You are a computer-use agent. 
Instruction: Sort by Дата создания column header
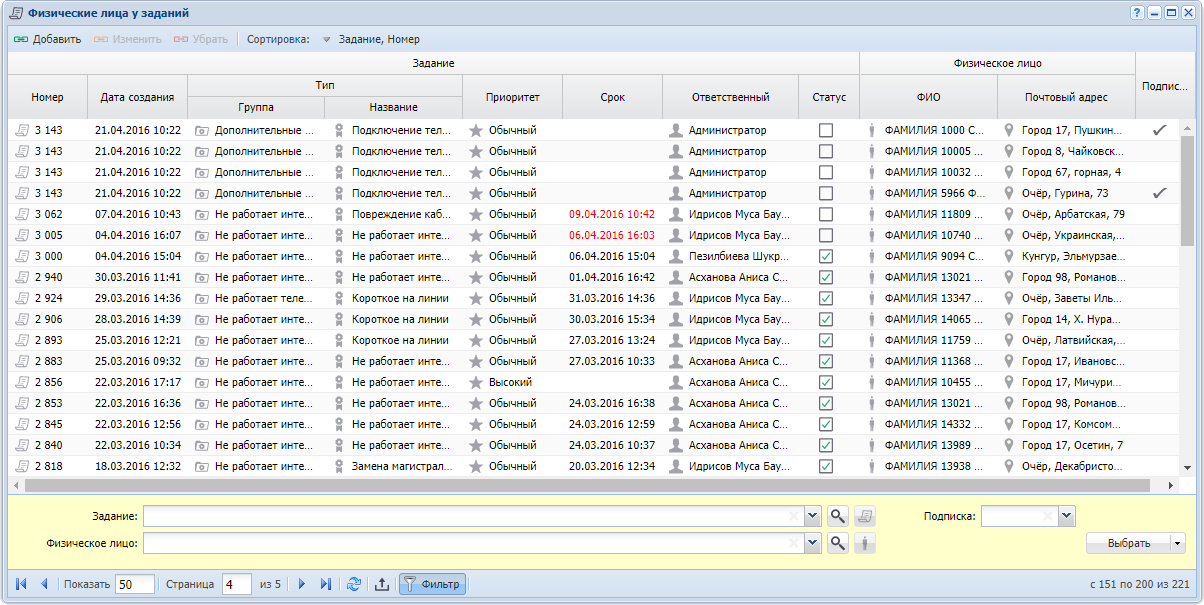[138, 97]
